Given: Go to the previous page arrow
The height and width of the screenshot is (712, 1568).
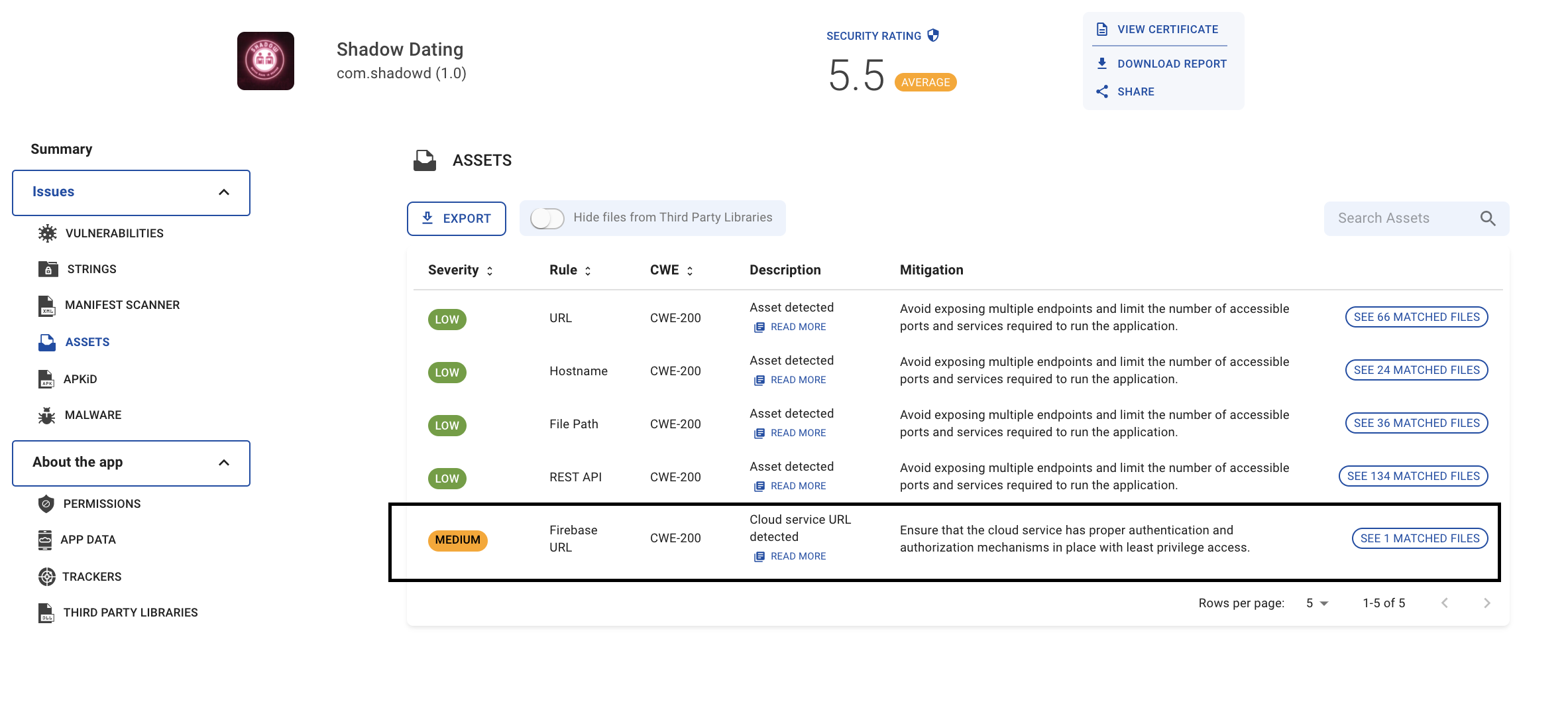Looking at the screenshot, I should pyautogui.click(x=1445, y=603).
